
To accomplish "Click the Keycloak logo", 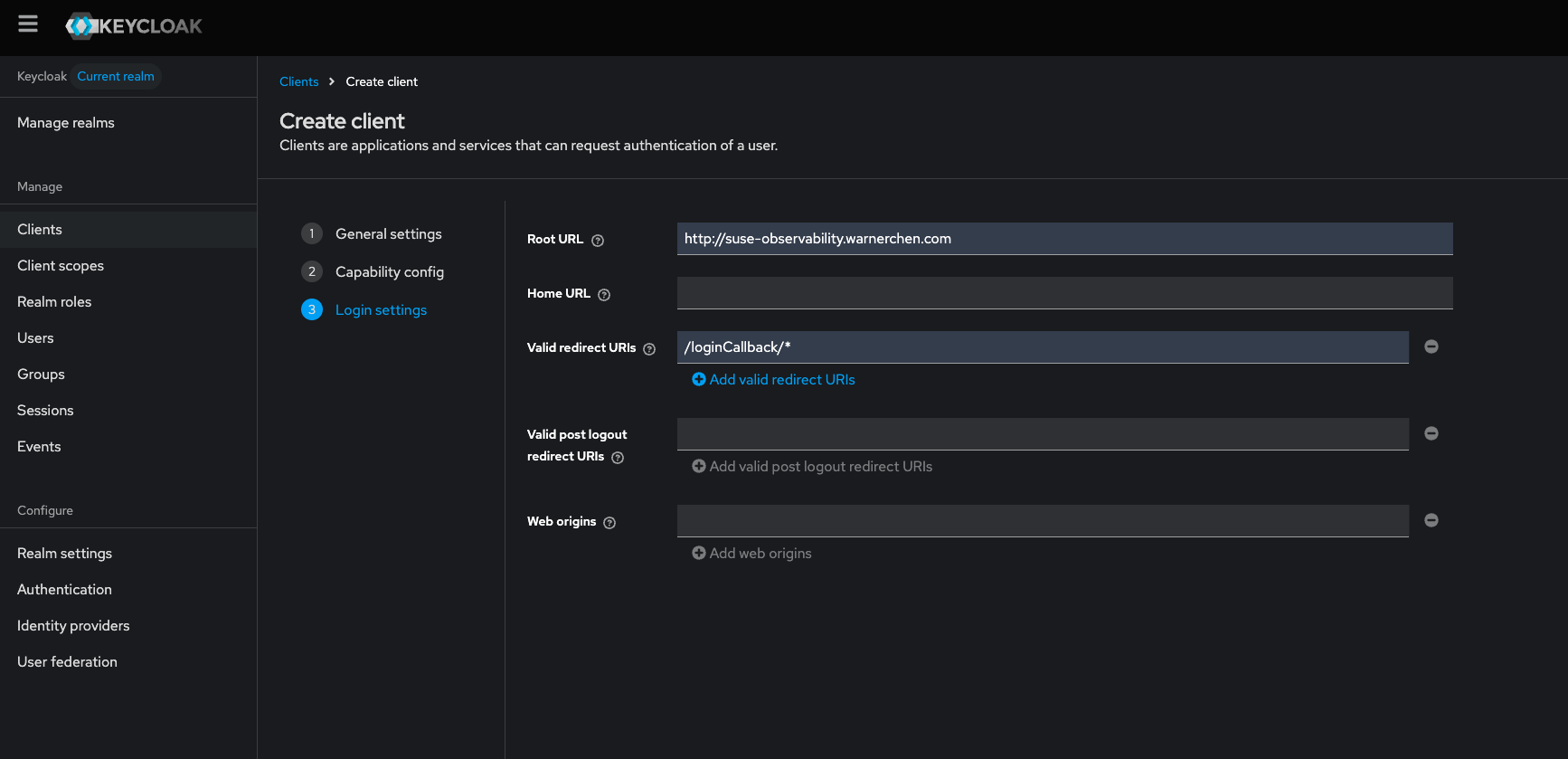I will (x=134, y=26).
